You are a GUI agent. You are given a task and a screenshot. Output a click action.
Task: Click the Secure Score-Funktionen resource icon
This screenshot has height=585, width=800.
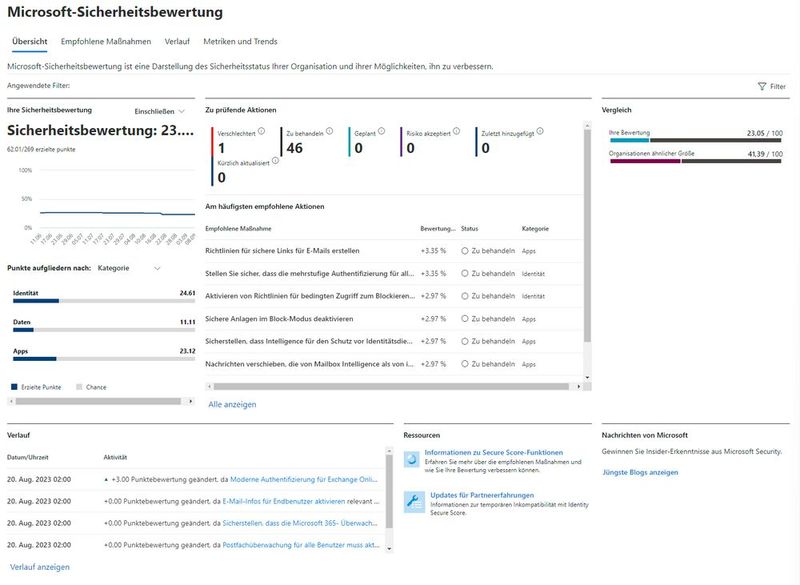pyautogui.click(x=414, y=461)
